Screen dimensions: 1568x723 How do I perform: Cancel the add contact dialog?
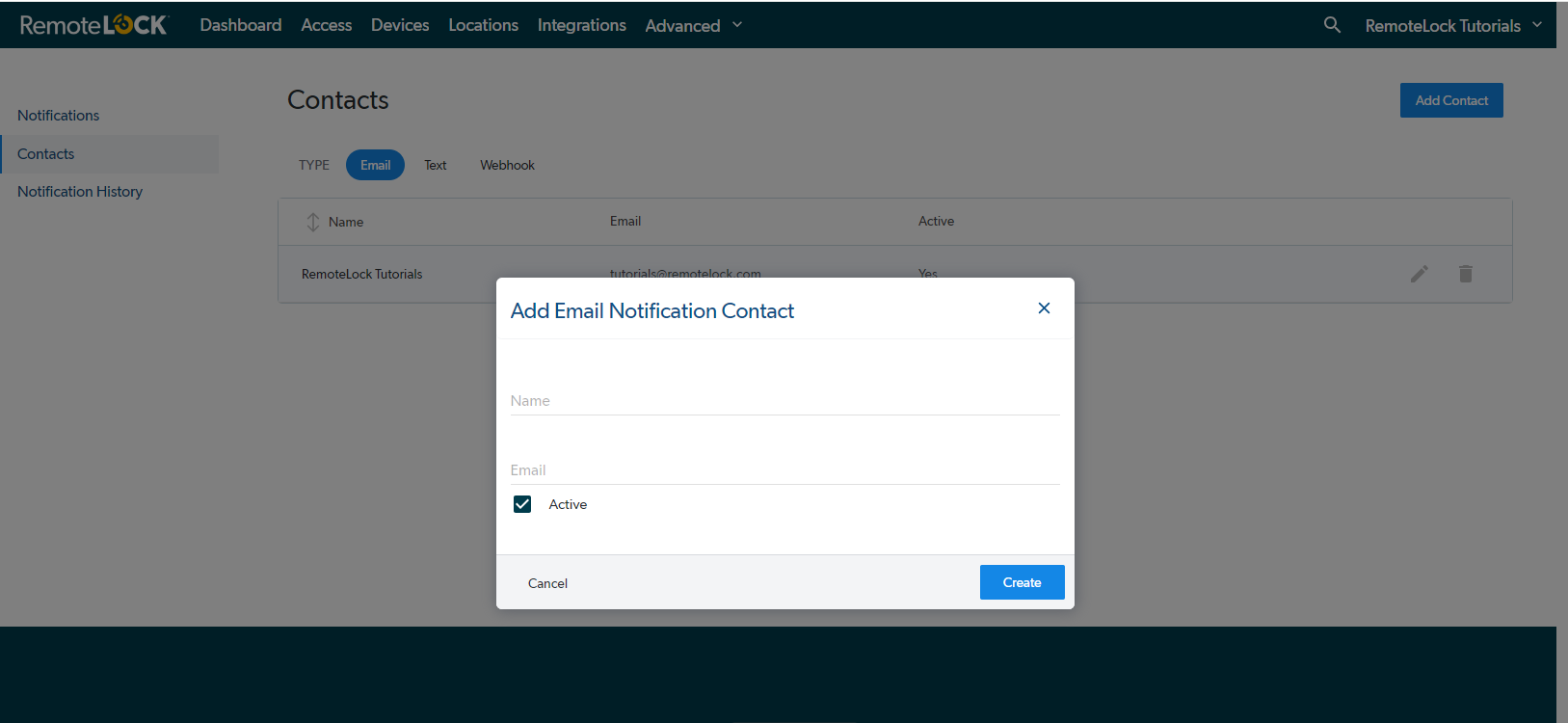click(x=547, y=583)
